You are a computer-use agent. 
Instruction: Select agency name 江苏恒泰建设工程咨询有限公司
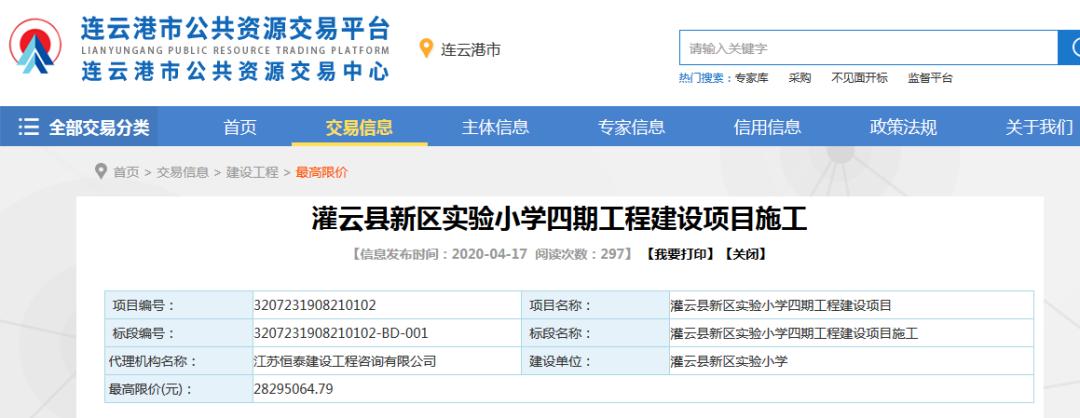(x=345, y=361)
